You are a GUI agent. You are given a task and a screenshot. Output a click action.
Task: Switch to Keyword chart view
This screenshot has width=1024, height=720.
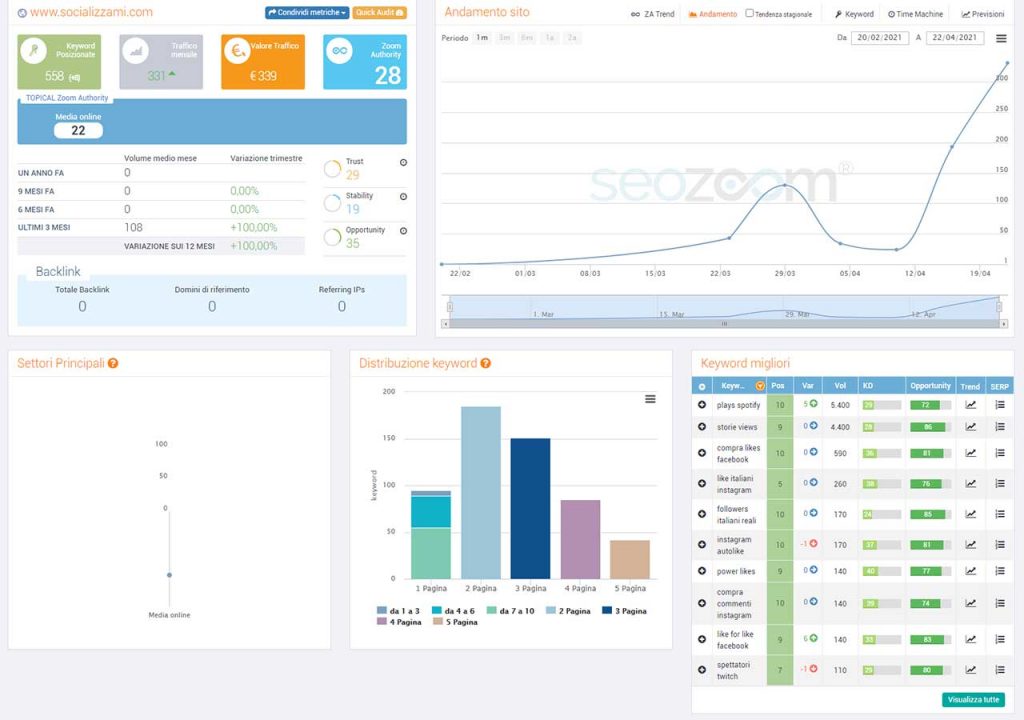pos(854,14)
